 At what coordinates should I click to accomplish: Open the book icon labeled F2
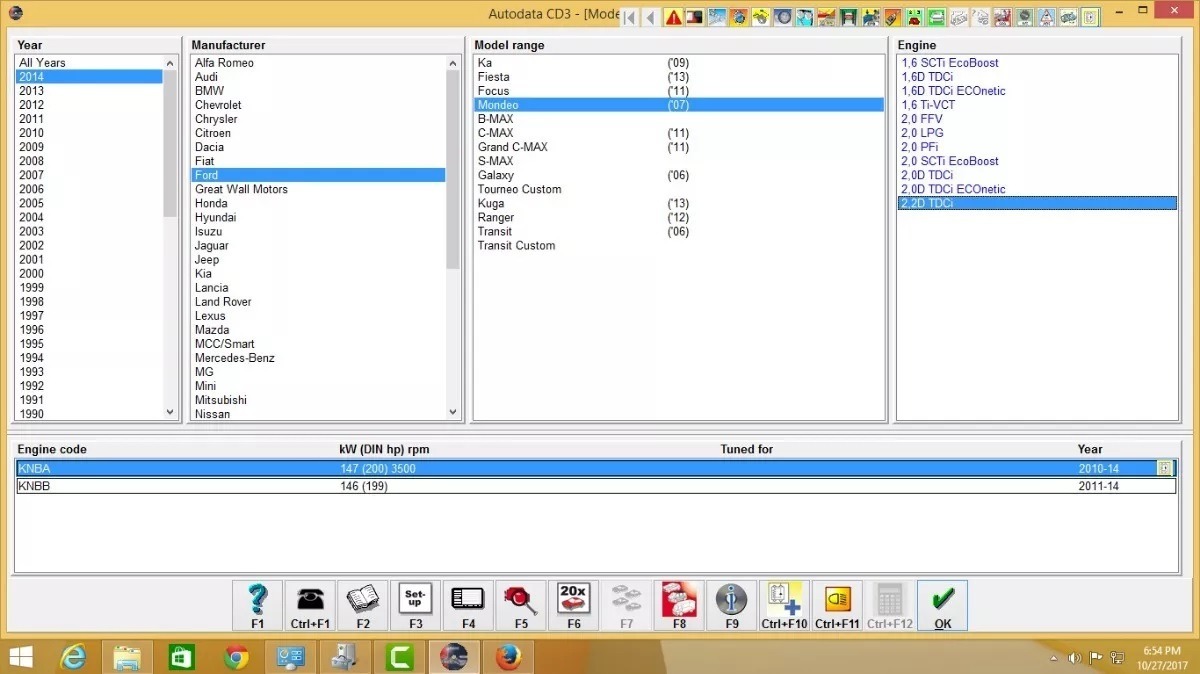coord(363,606)
